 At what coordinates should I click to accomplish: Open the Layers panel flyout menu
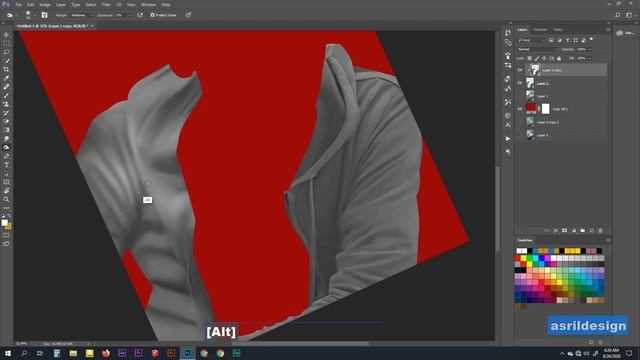coord(608,30)
